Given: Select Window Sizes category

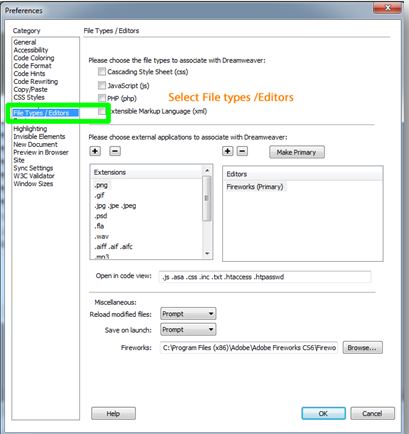Looking at the screenshot, I should (33, 184).
